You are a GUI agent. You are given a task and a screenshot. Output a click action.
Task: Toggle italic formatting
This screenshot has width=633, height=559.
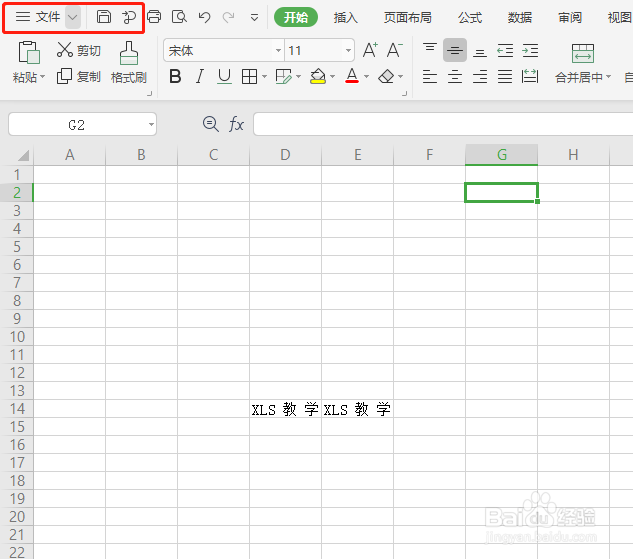(199, 76)
